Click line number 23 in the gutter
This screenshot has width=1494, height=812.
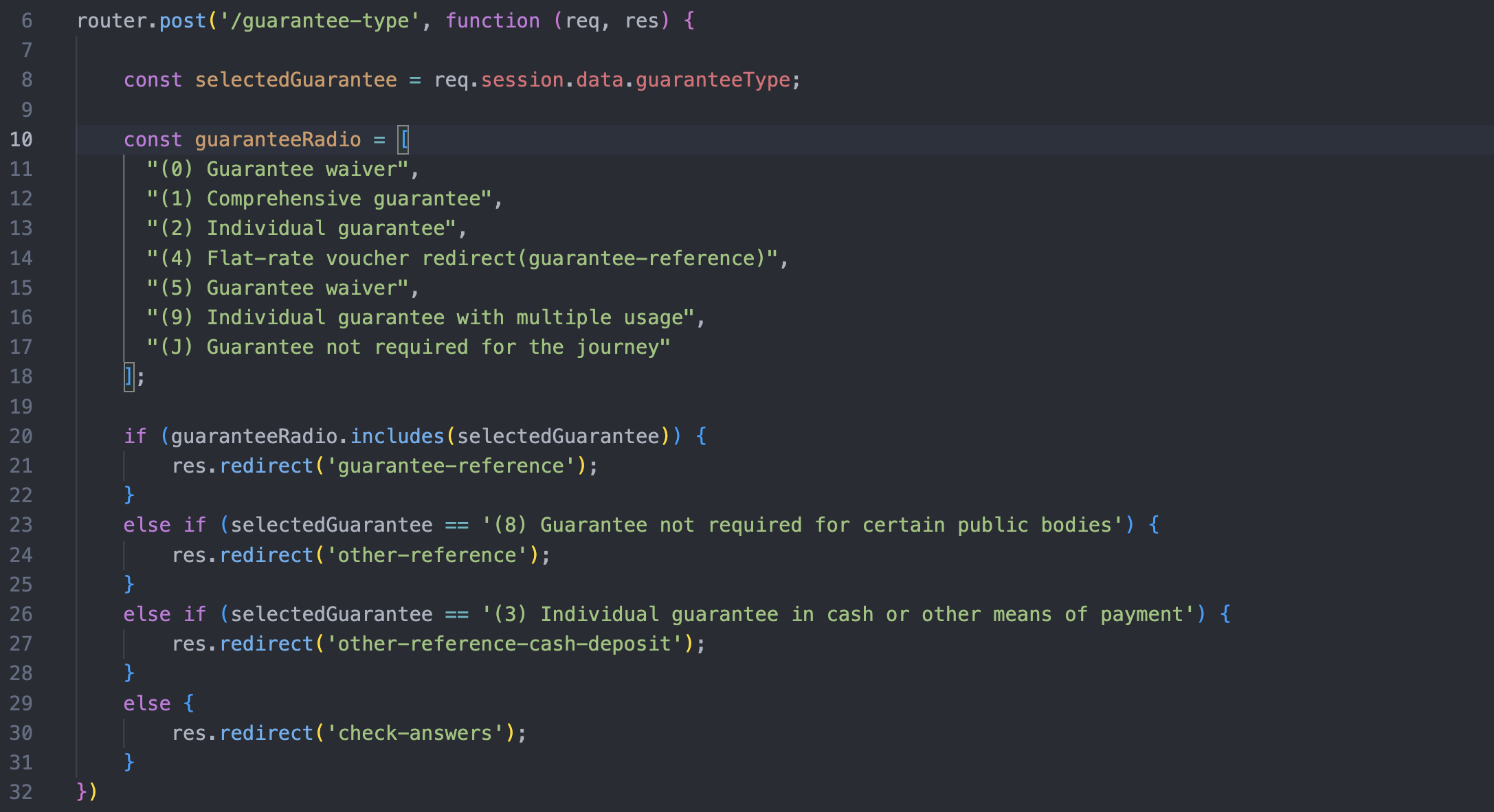(x=21, y=524)
